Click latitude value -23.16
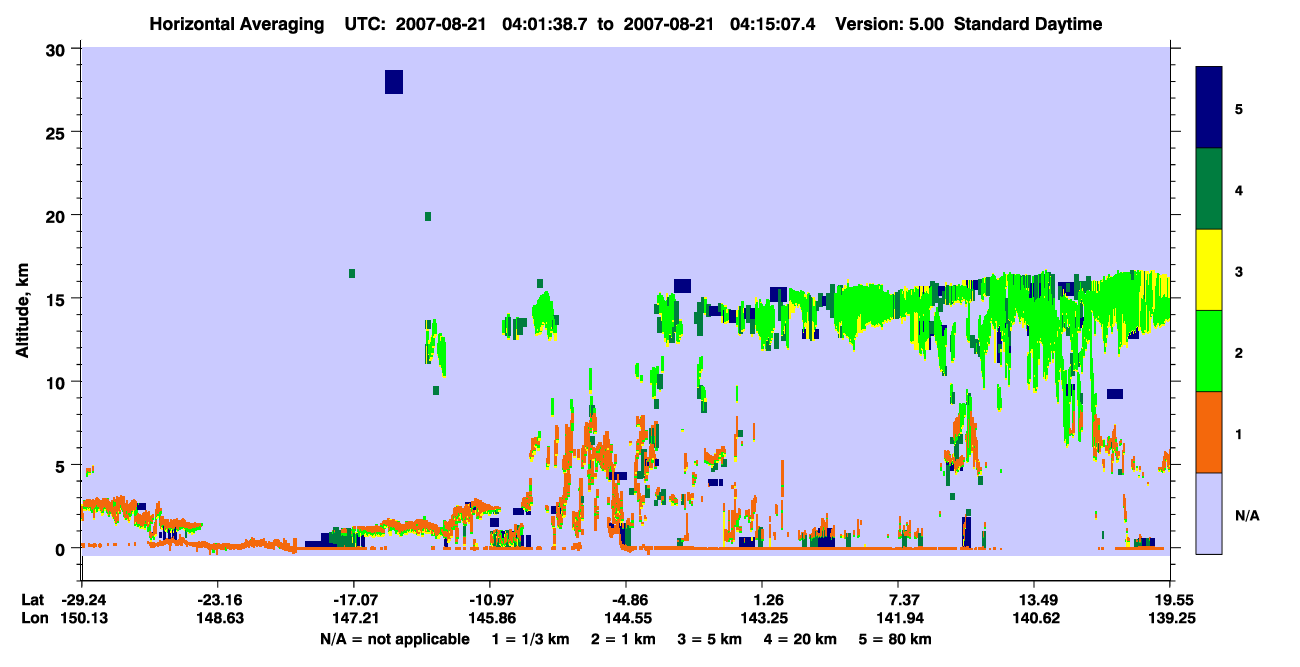Screen dimensions: 1300x667 pyautogui.click(x=217, y=600)
